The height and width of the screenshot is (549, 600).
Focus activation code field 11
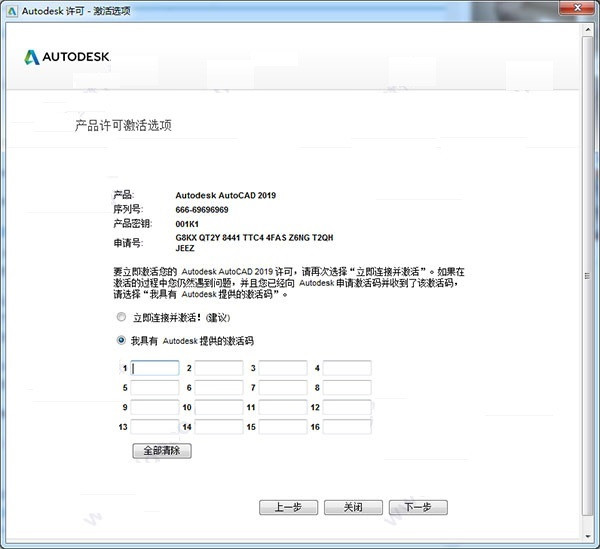tap(283, 407)
